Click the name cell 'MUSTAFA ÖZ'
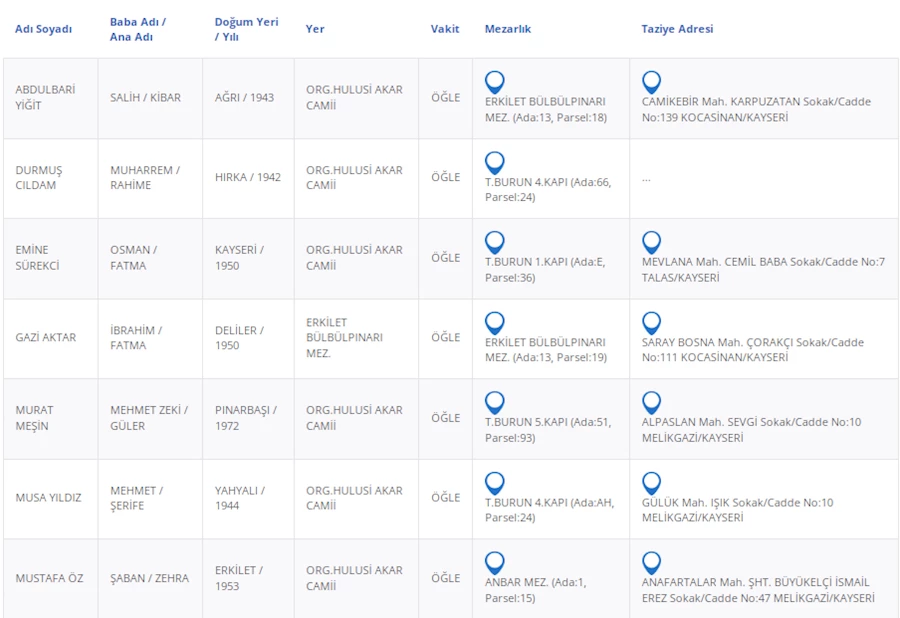 pos(49,578)
